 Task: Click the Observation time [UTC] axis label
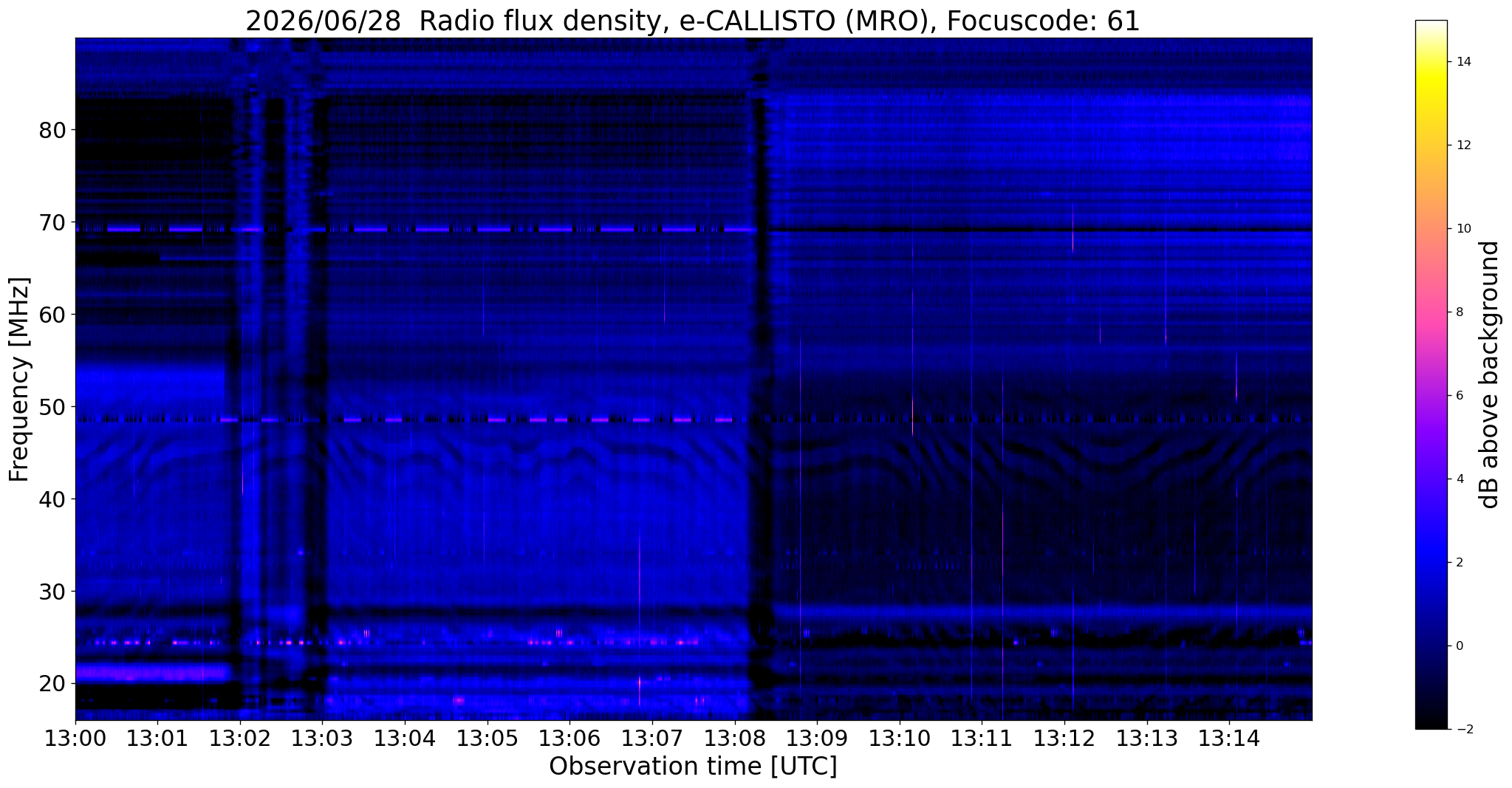[693, 767]
